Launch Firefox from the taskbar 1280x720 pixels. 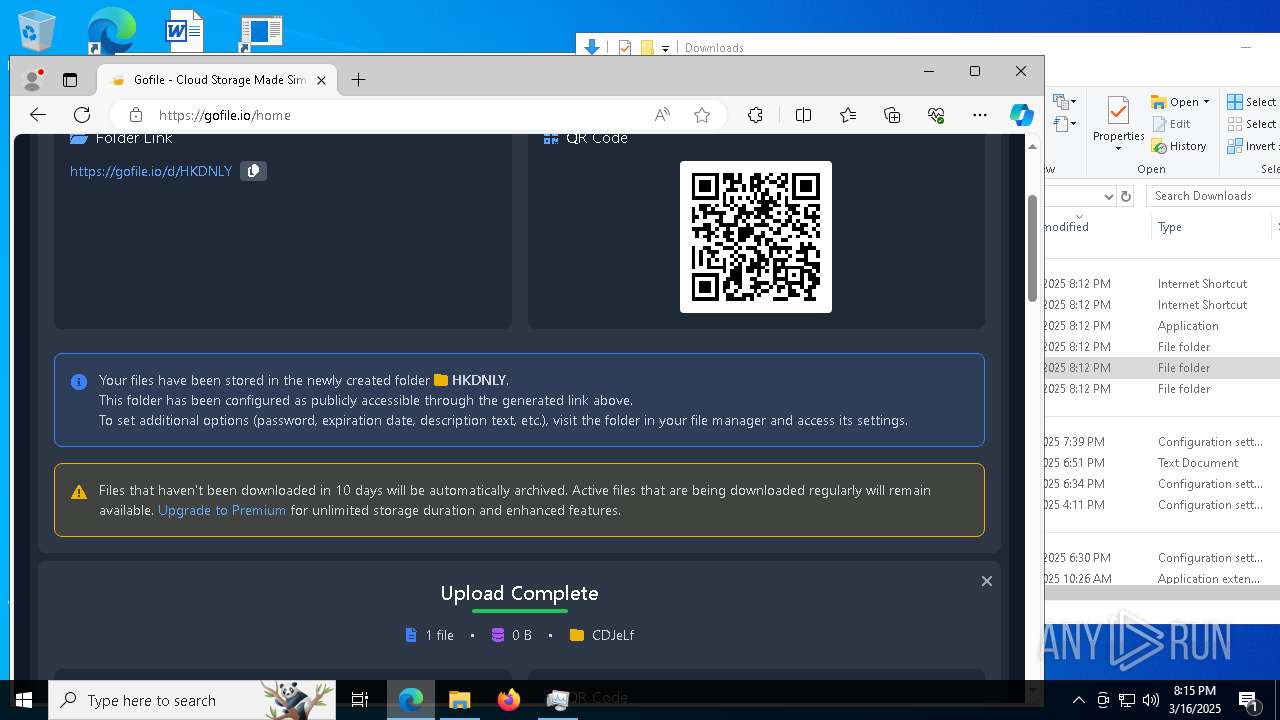(x=509, y=700)
